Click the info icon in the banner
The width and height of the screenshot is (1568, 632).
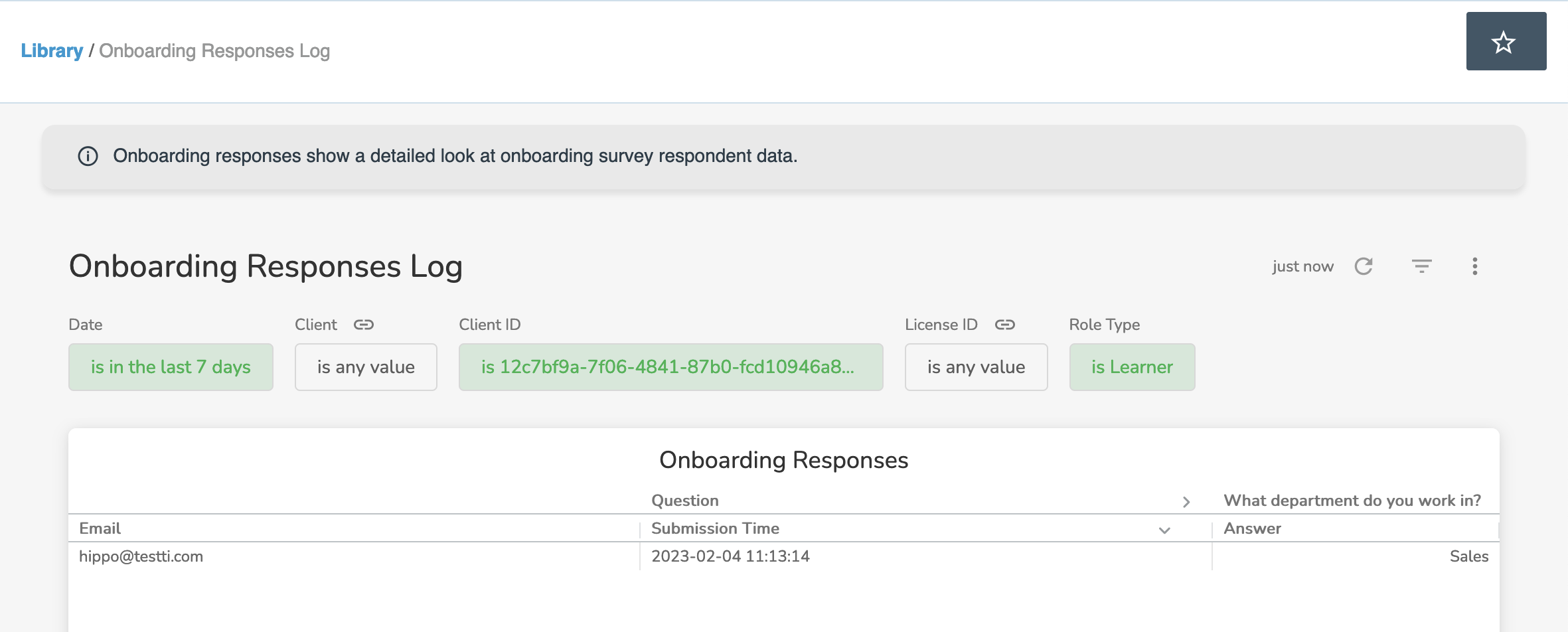tap(88, 156)
